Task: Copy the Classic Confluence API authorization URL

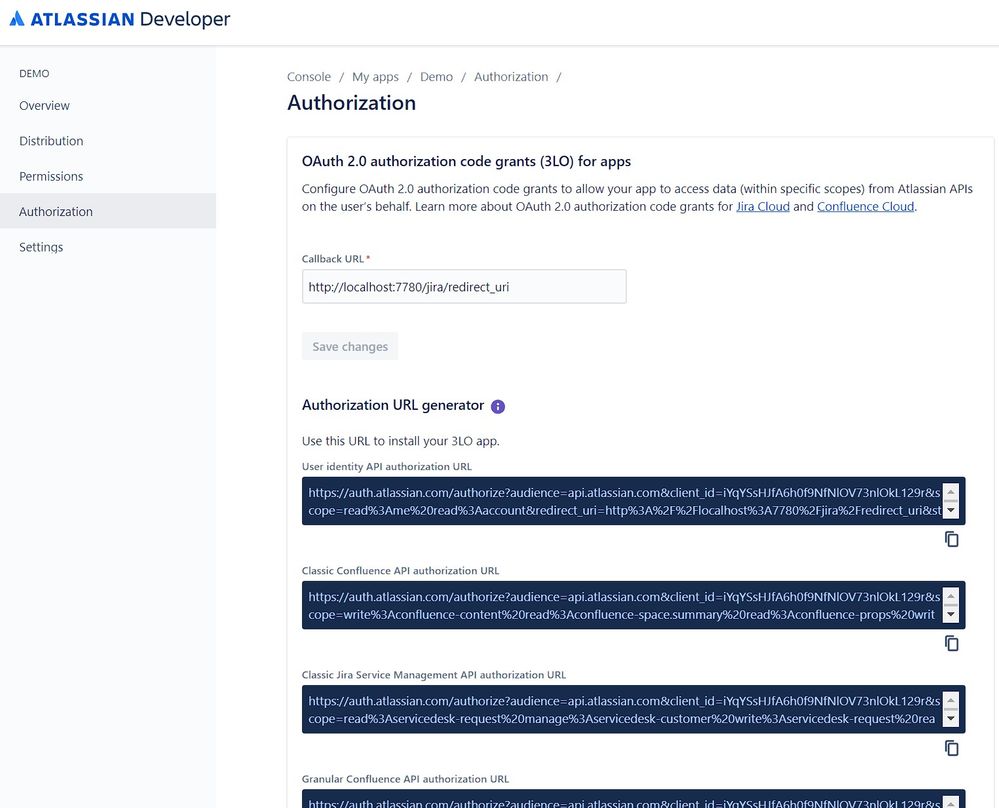Action: 951,644
